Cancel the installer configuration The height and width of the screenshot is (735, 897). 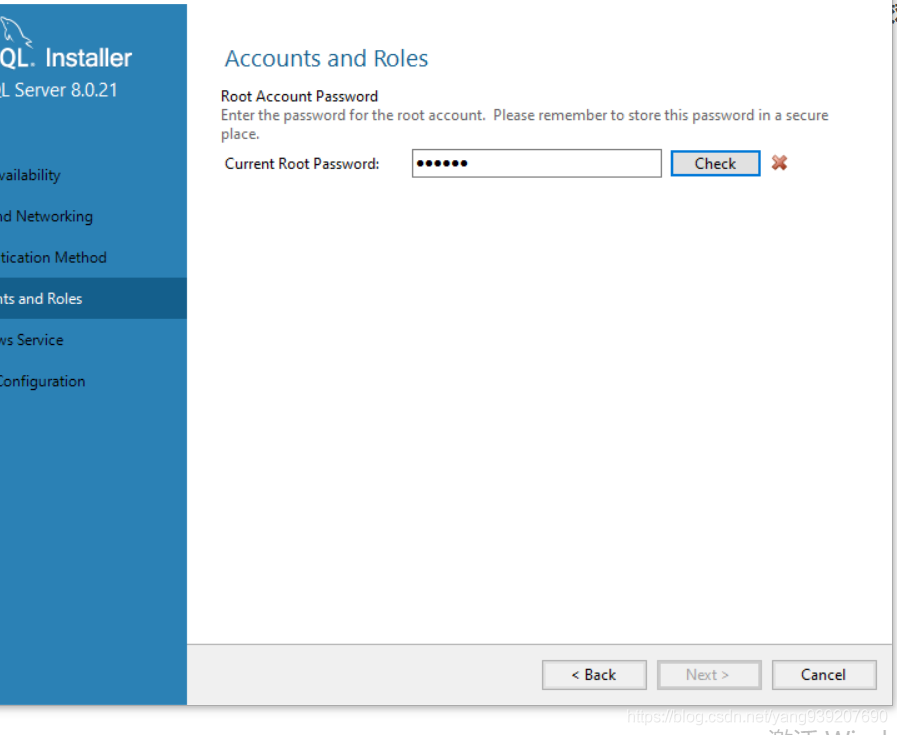tap(824, 675)
